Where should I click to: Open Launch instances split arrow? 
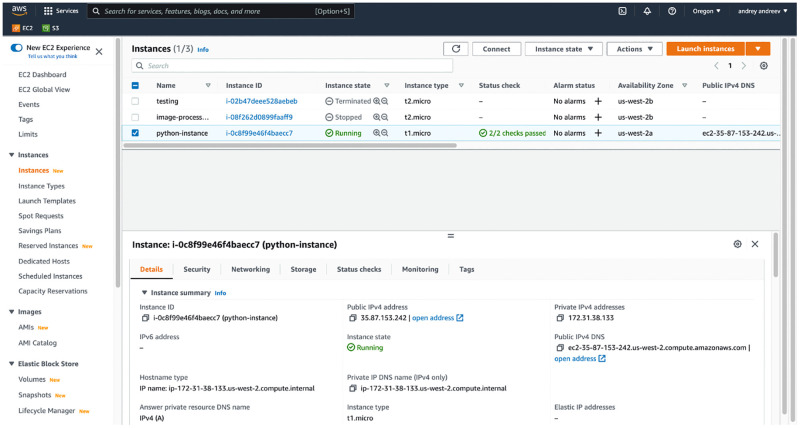click(758, 49)
